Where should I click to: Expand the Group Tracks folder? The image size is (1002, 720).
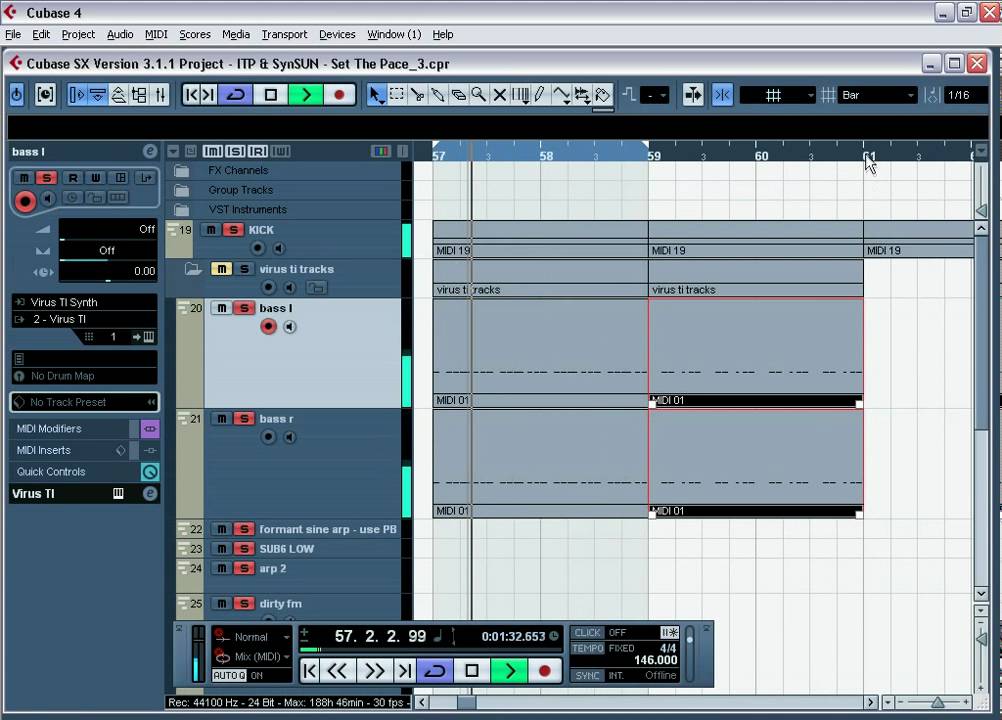[182, 190]
